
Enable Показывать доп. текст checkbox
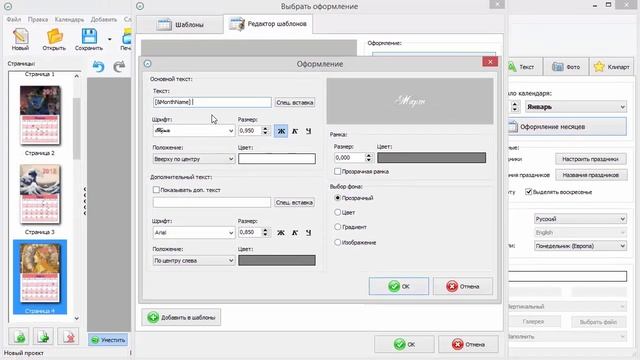pos(156,190)
